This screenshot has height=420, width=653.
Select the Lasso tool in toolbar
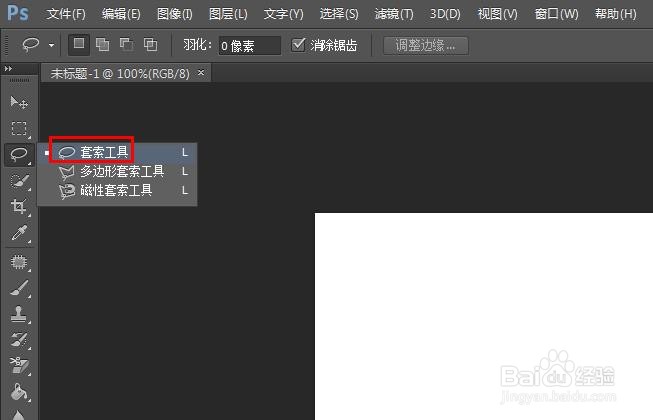click(x=19, y=155)
